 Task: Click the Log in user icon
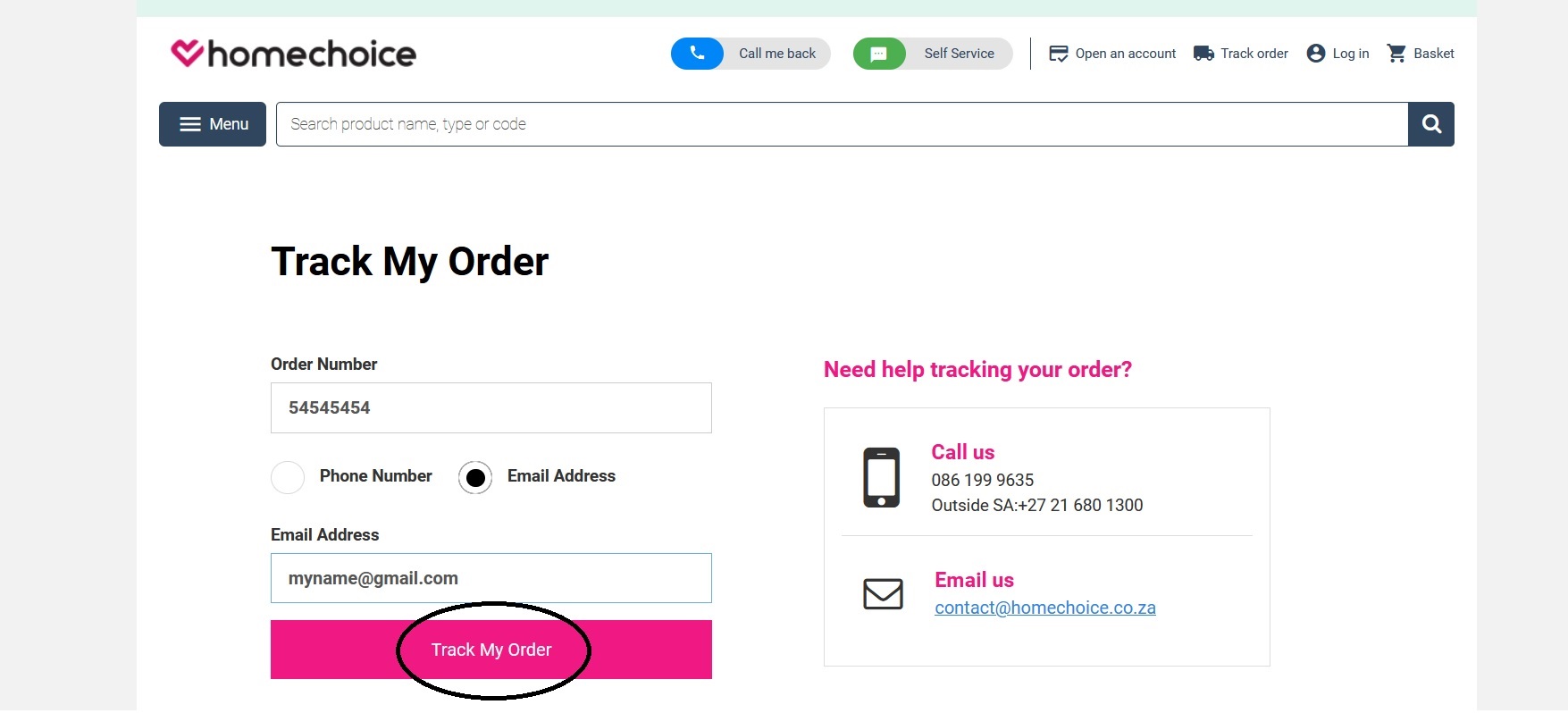click(x=1315, y=54)
